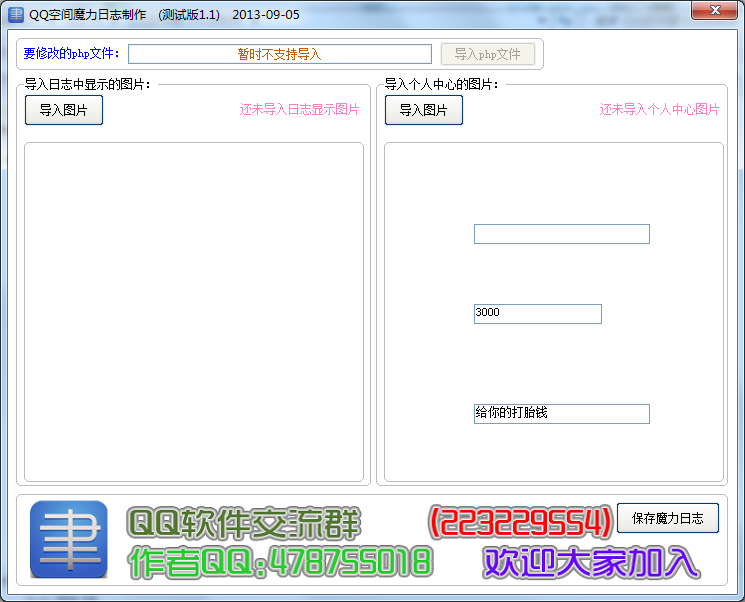
Task: Click the text field containing 3000
Action: tap(537, 314)
